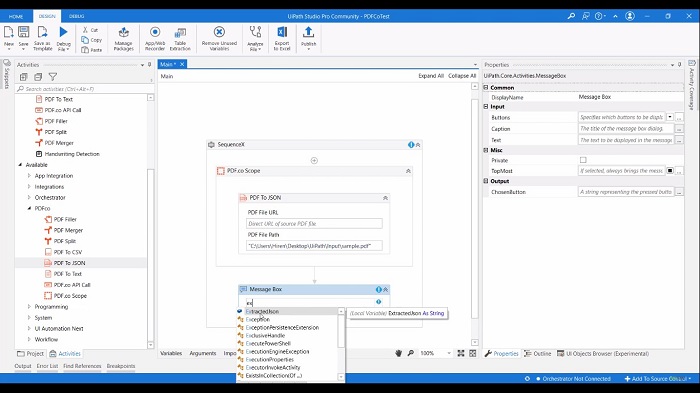This screenshot has height=393, width=700.
Task: Open the Variables panel tab
Action: pyautogui.click(x=171, y=353)
